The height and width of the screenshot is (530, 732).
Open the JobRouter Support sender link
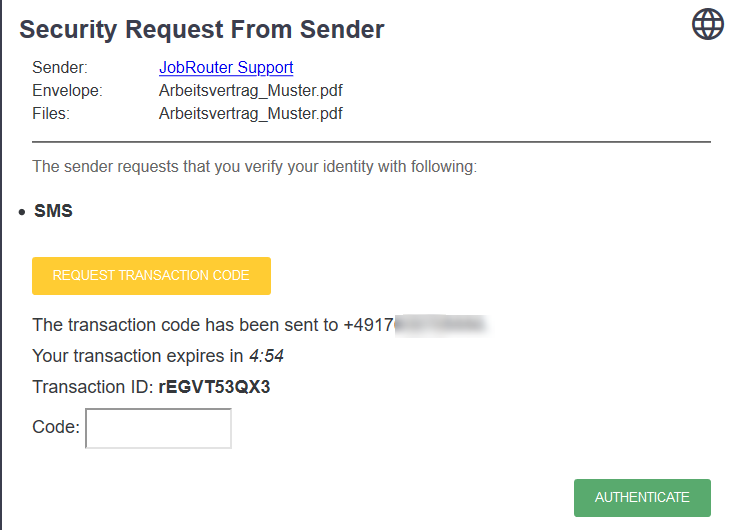tap(226, 68)
